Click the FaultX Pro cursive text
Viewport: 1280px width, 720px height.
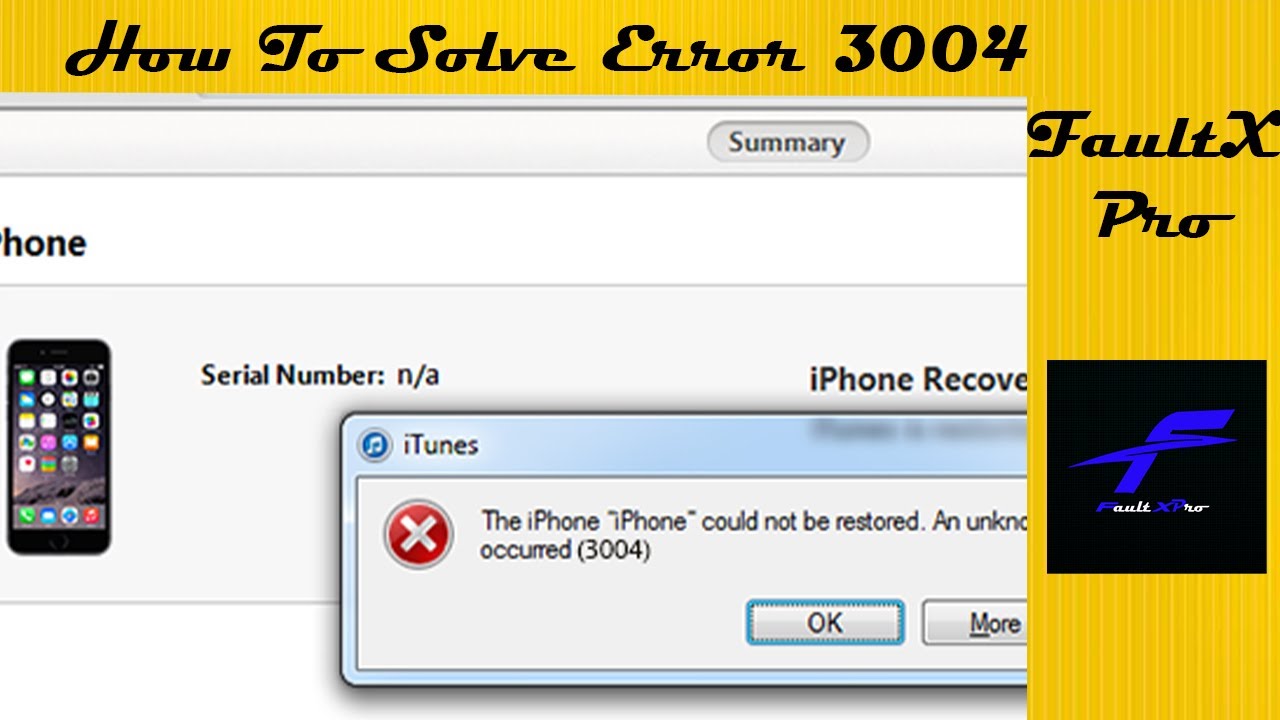[1155, 175]
